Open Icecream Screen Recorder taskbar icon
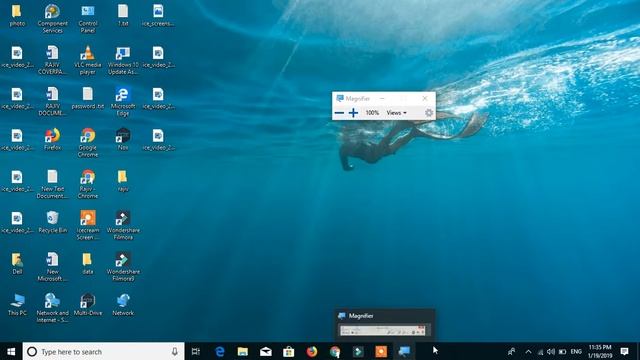Image resolution: width=640 pixels, height=360 pixels. (381, 351)
